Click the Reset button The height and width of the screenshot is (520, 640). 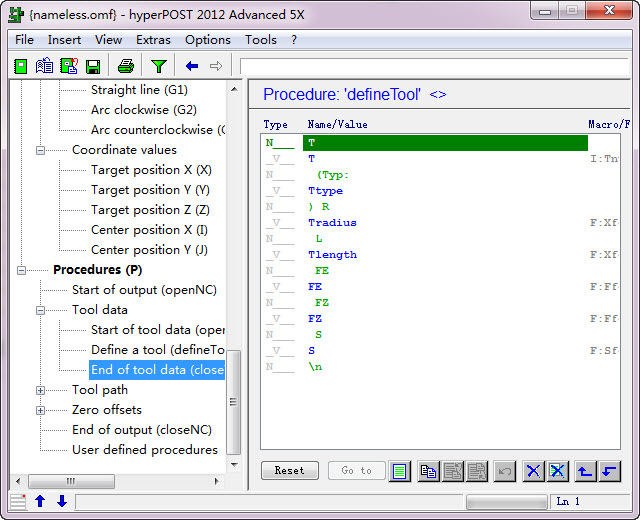pos(289,471)
